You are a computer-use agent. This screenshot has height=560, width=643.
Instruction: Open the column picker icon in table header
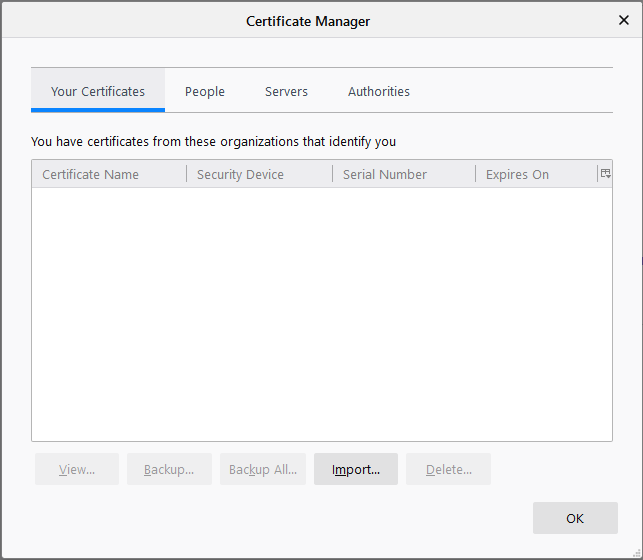[605, 174]
